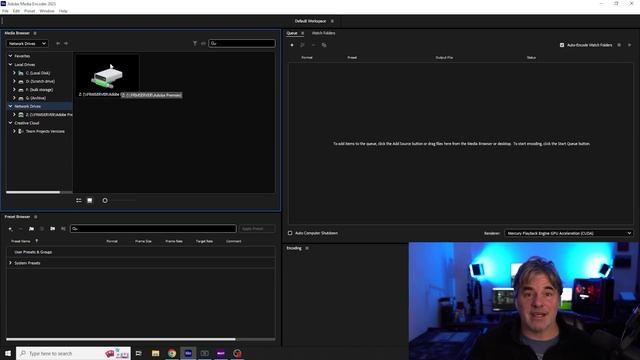The width and height of the screenshot is (640, 360).
Task: Open the Preset menu
Action: click(x=29, y=11)
